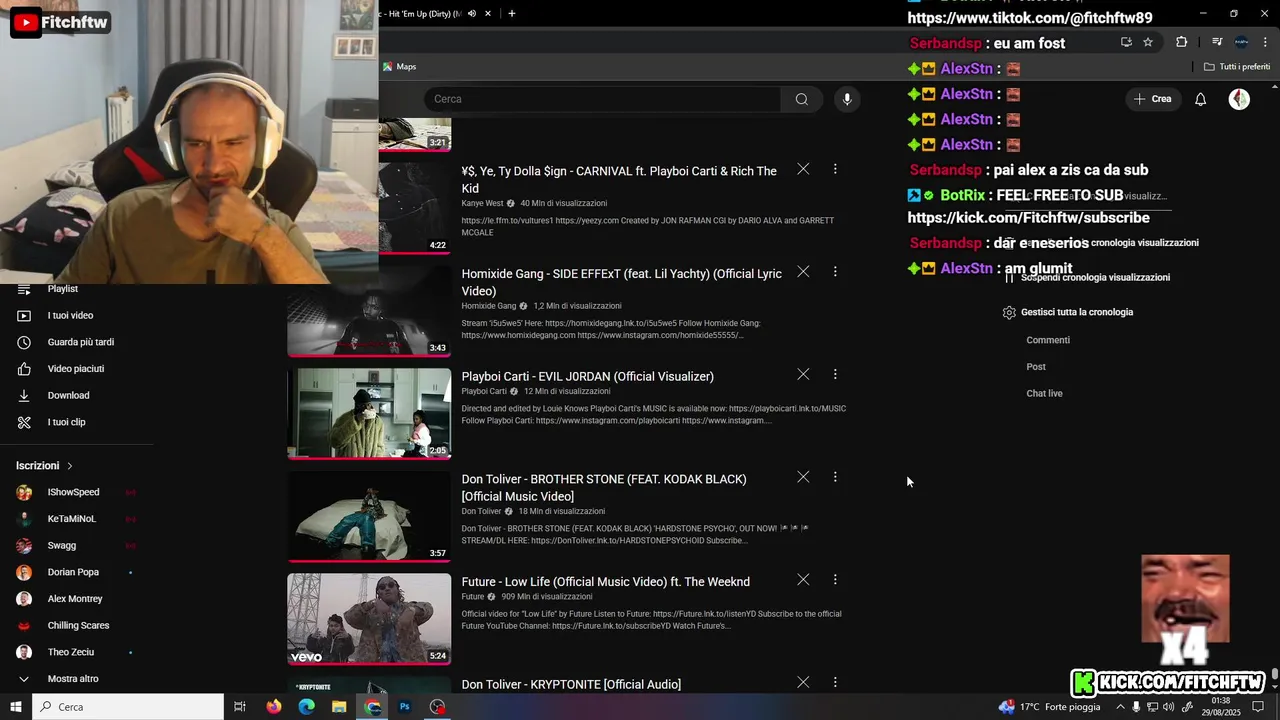Open Alex Montrey subscription channel
The image size is (1280, 720).
tap(76, 599)
